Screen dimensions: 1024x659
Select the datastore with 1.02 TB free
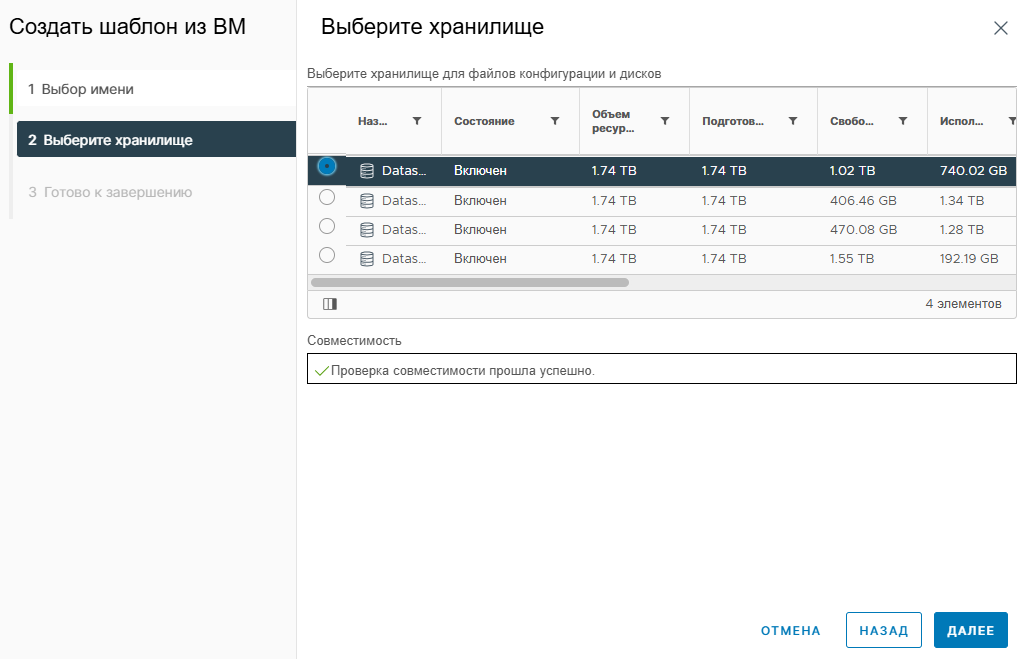[327, 167]
